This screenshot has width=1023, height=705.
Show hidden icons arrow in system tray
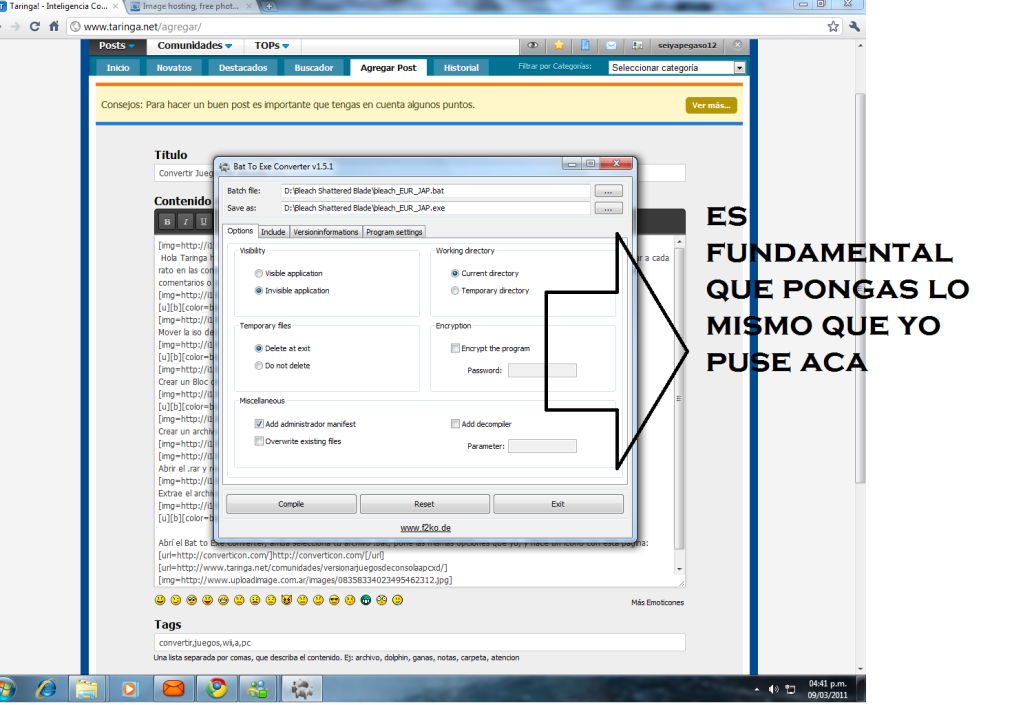coord(757,689)
